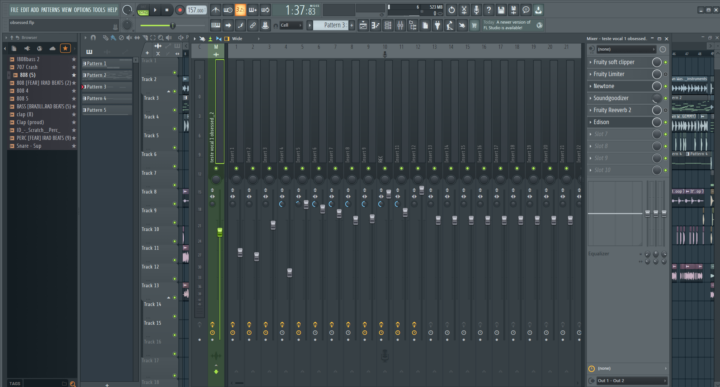Click the help question mark icon
Viewport: 720px width, 387px height.
[489, 10]
